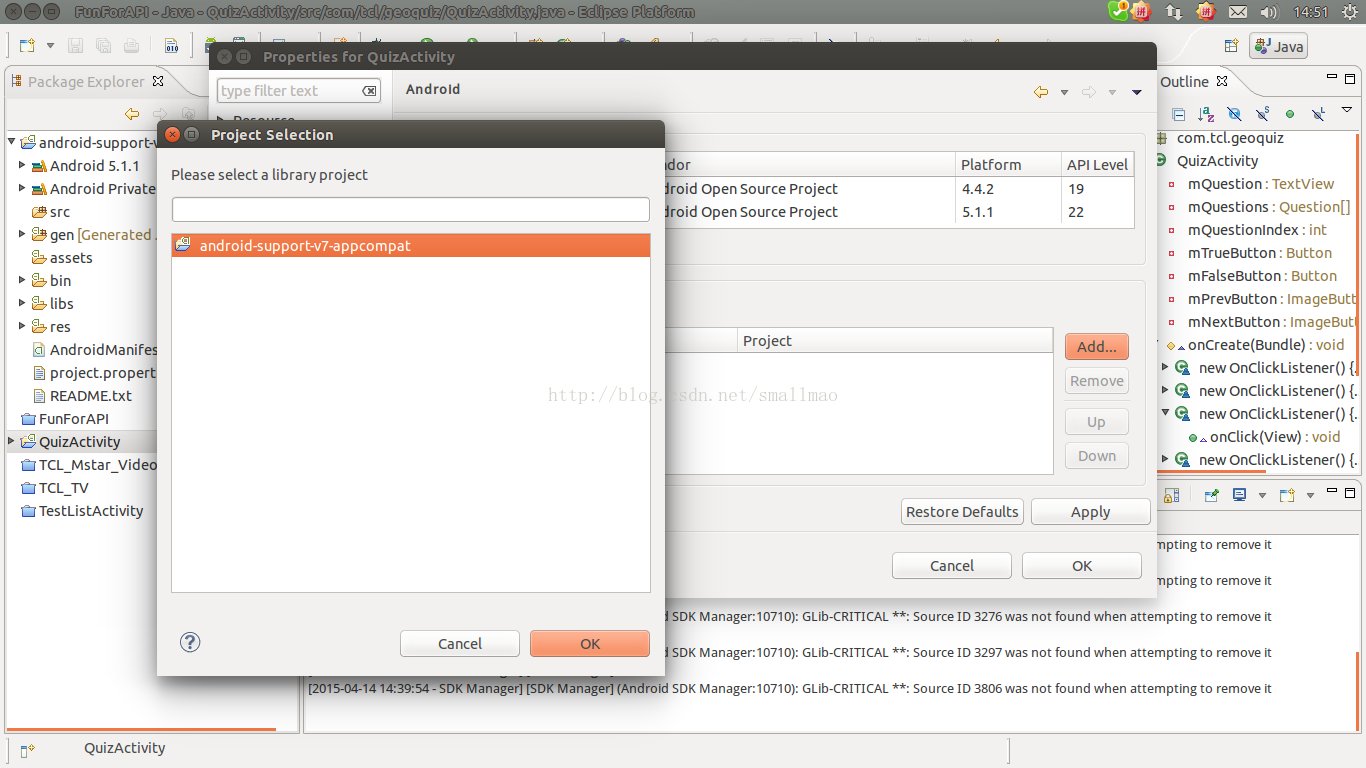
Task: Select the Java perspective button
Action: tap(1278, 46)
